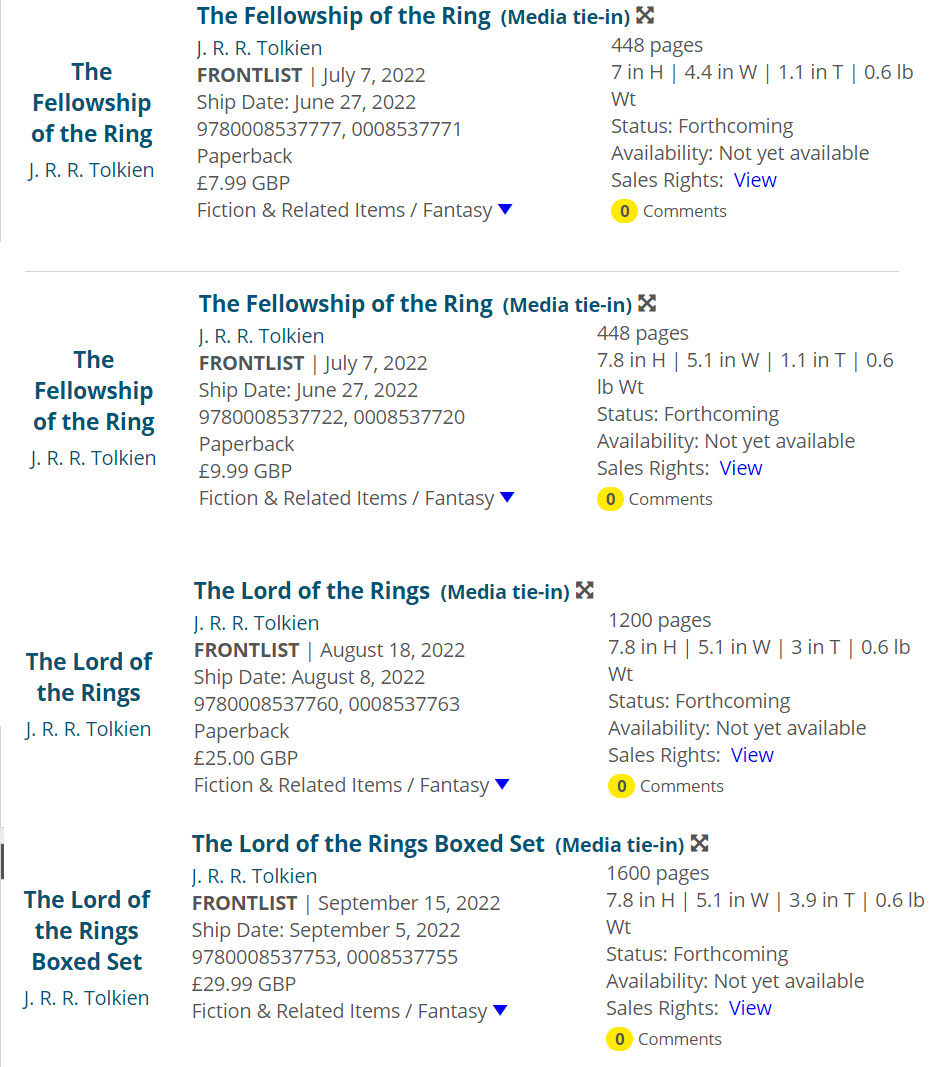View sales rights for the 1600-page Boxed Set

coord(750,1008)
